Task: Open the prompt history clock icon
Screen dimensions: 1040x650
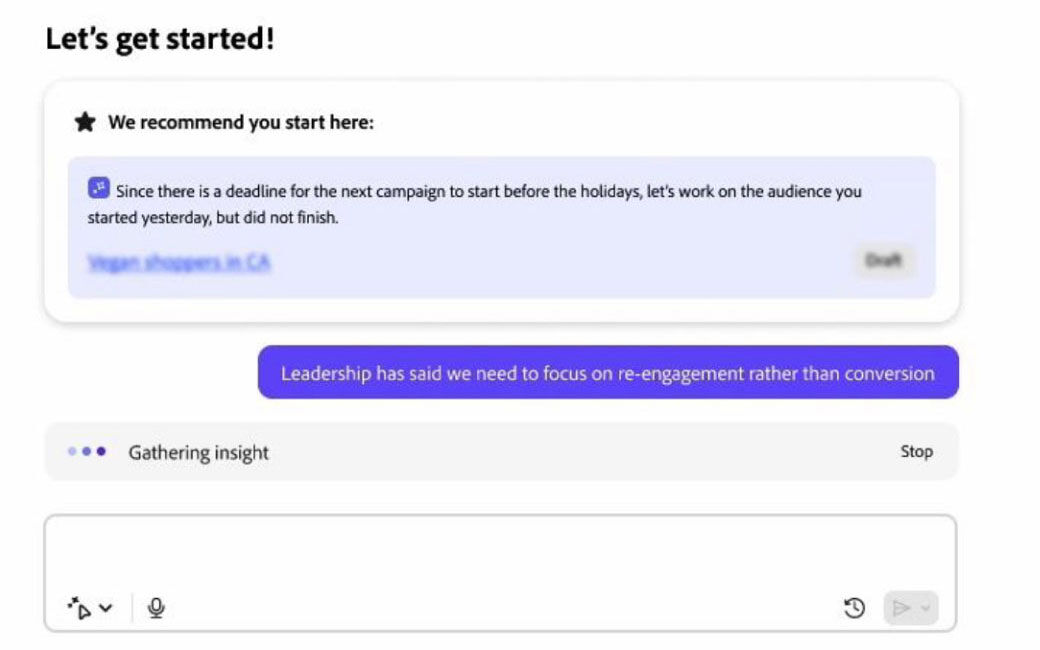Action: [854, 607]
